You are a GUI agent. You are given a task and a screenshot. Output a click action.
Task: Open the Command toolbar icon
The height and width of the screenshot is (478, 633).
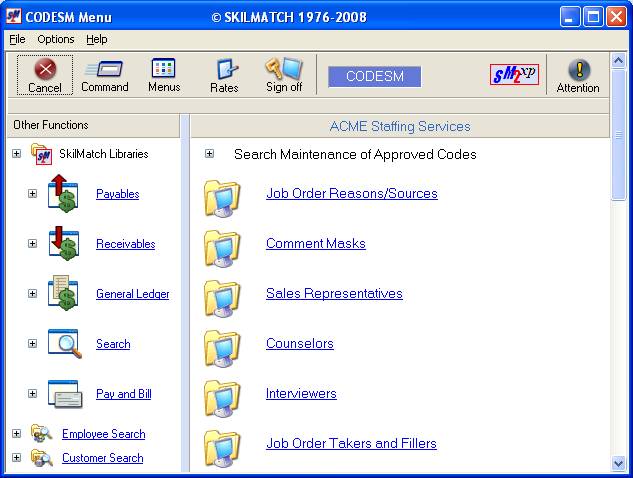click(x=105, y=69)
